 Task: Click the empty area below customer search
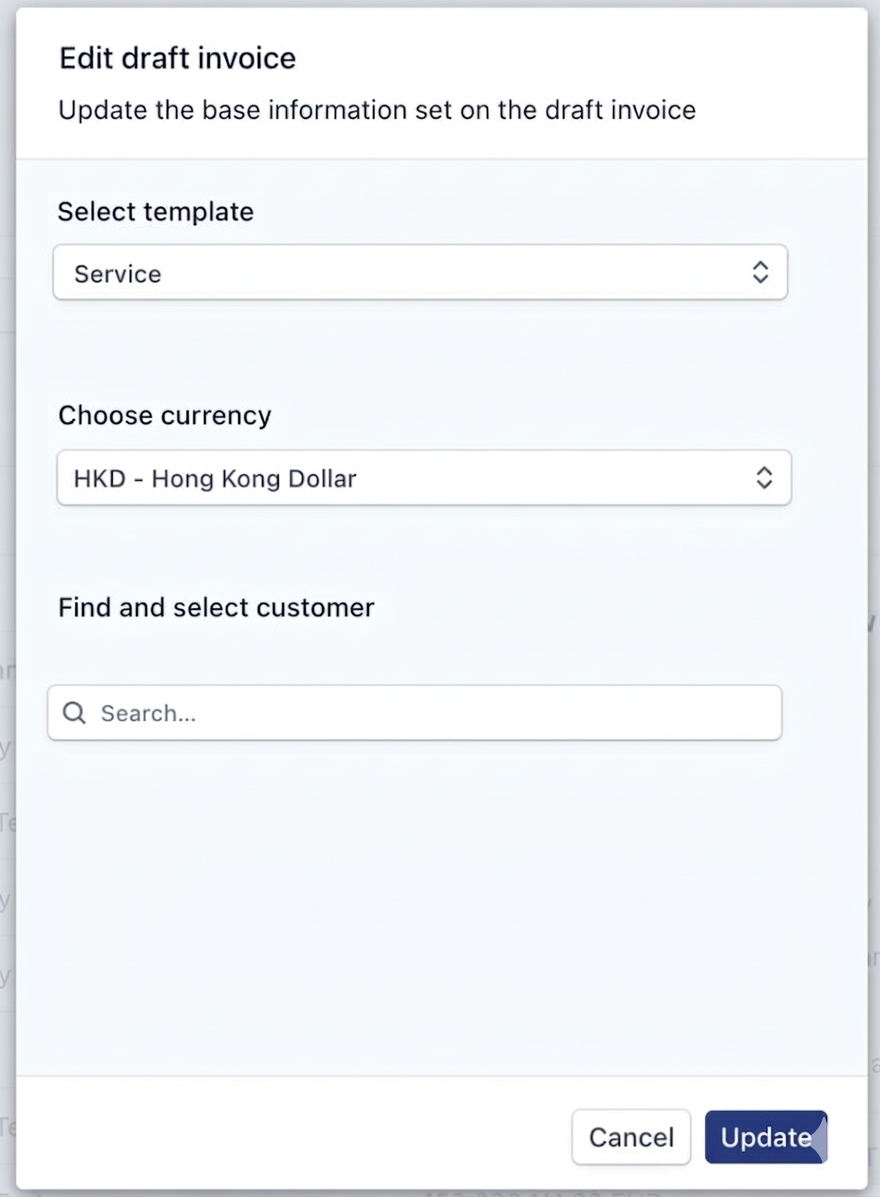(420, 900)
